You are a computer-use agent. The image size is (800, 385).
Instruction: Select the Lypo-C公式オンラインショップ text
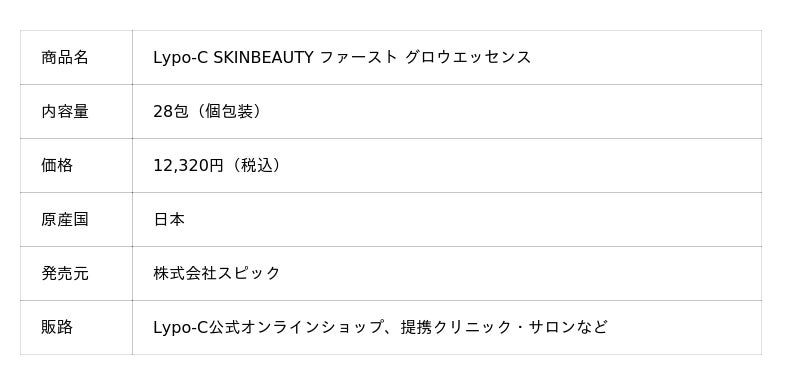tap(268, 327)
